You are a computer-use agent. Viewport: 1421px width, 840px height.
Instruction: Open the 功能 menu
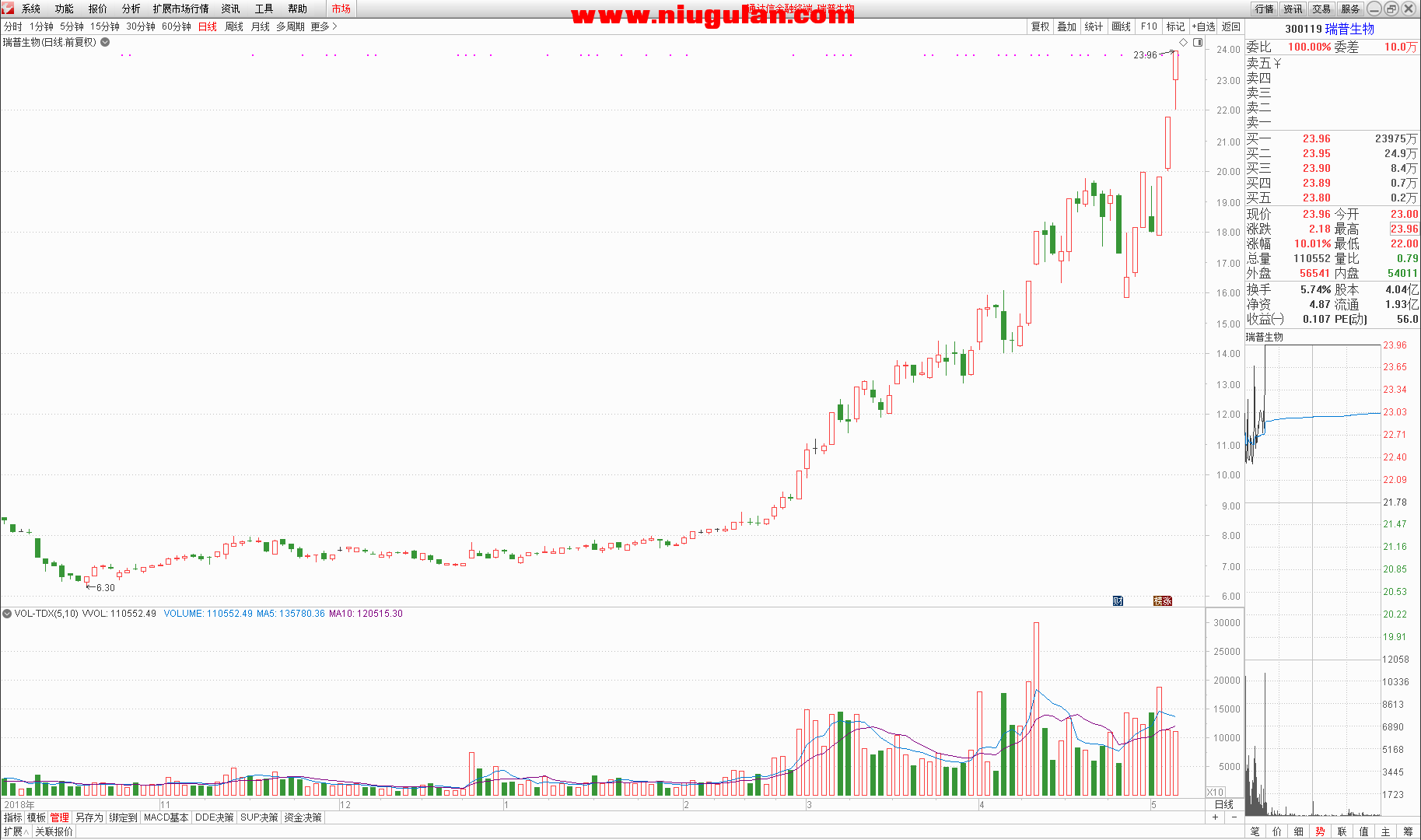click(x=65, y=9)
